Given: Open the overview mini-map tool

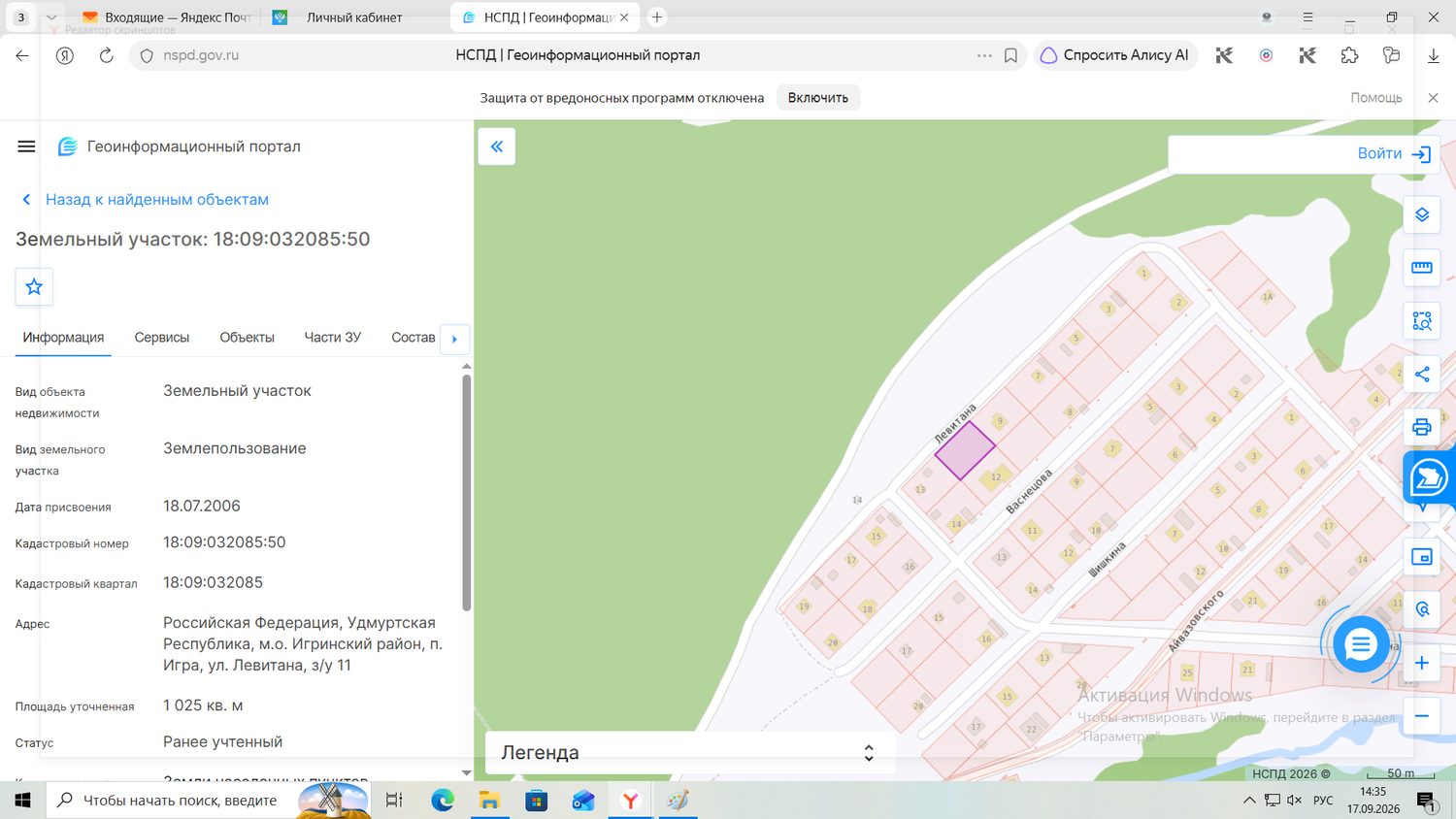Looking at the screenshot, I should pyautogui.click(x=1422, y=557).
